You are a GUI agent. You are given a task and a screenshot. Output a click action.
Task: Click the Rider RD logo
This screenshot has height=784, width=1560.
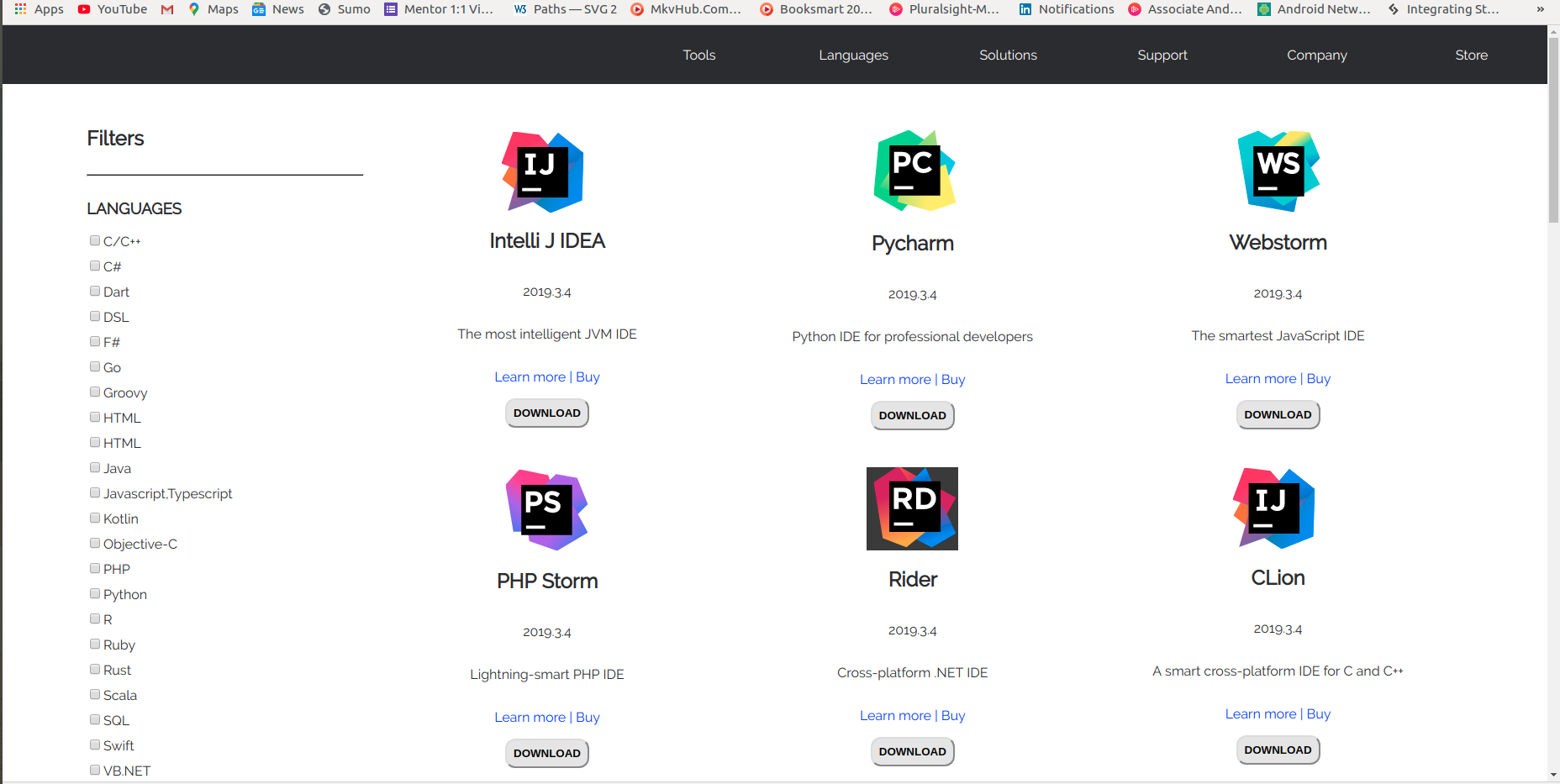pos(912,508)
